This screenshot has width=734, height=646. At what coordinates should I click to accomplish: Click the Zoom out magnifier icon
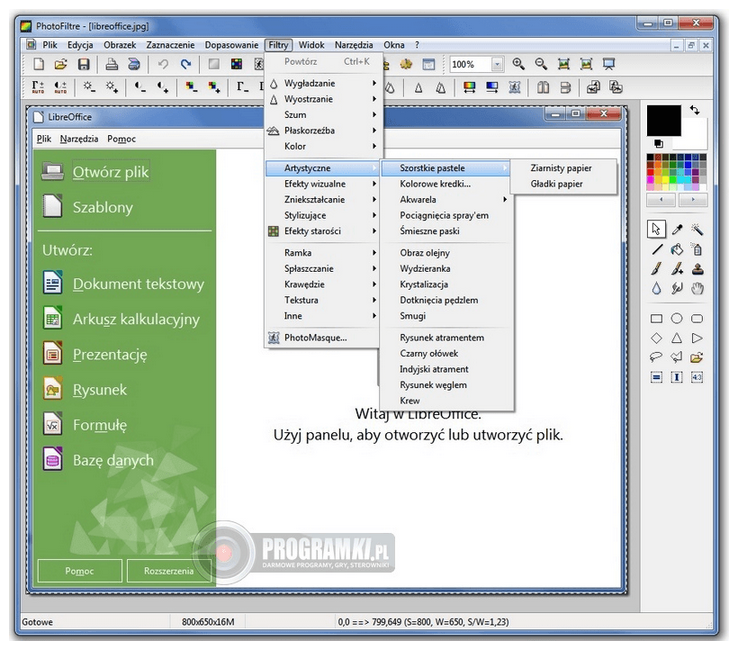coord(541,64)
